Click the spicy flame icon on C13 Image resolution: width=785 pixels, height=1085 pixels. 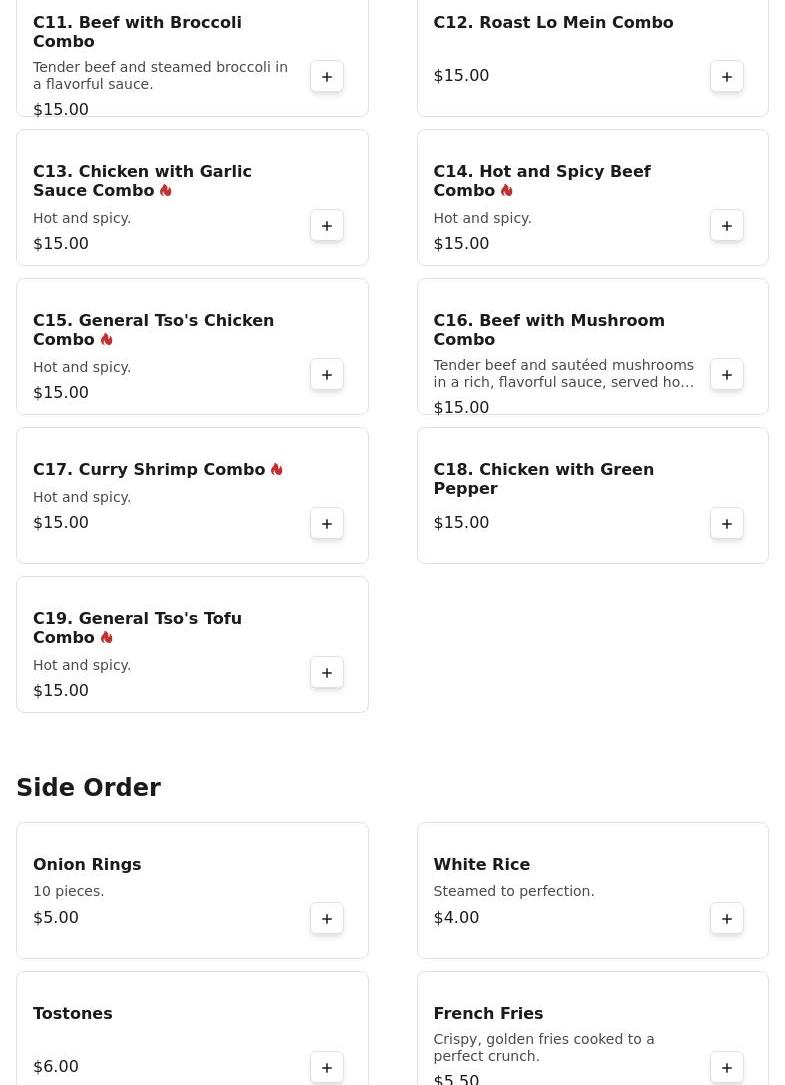[166, 191]
